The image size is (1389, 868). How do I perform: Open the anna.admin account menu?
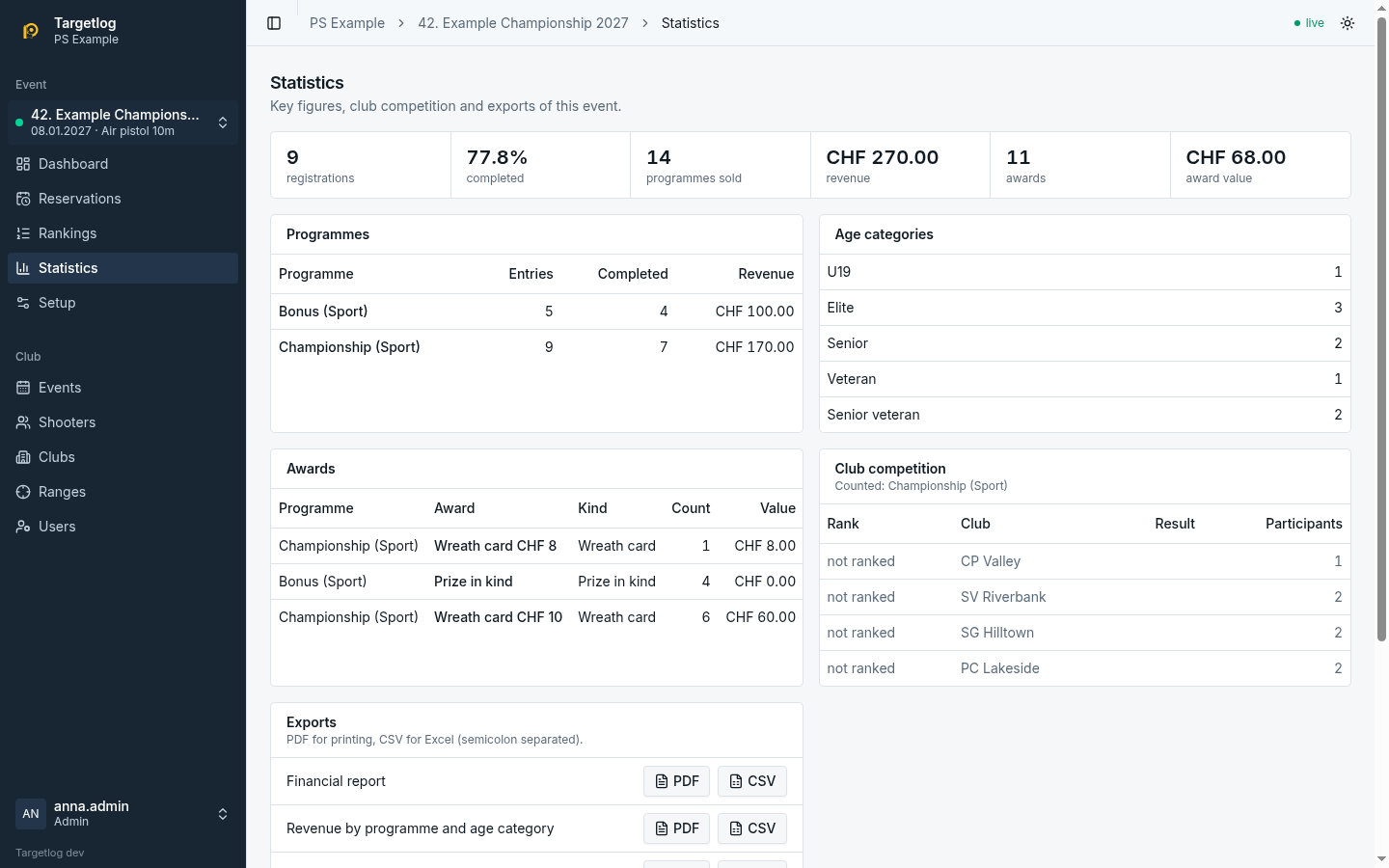[123, 814]
